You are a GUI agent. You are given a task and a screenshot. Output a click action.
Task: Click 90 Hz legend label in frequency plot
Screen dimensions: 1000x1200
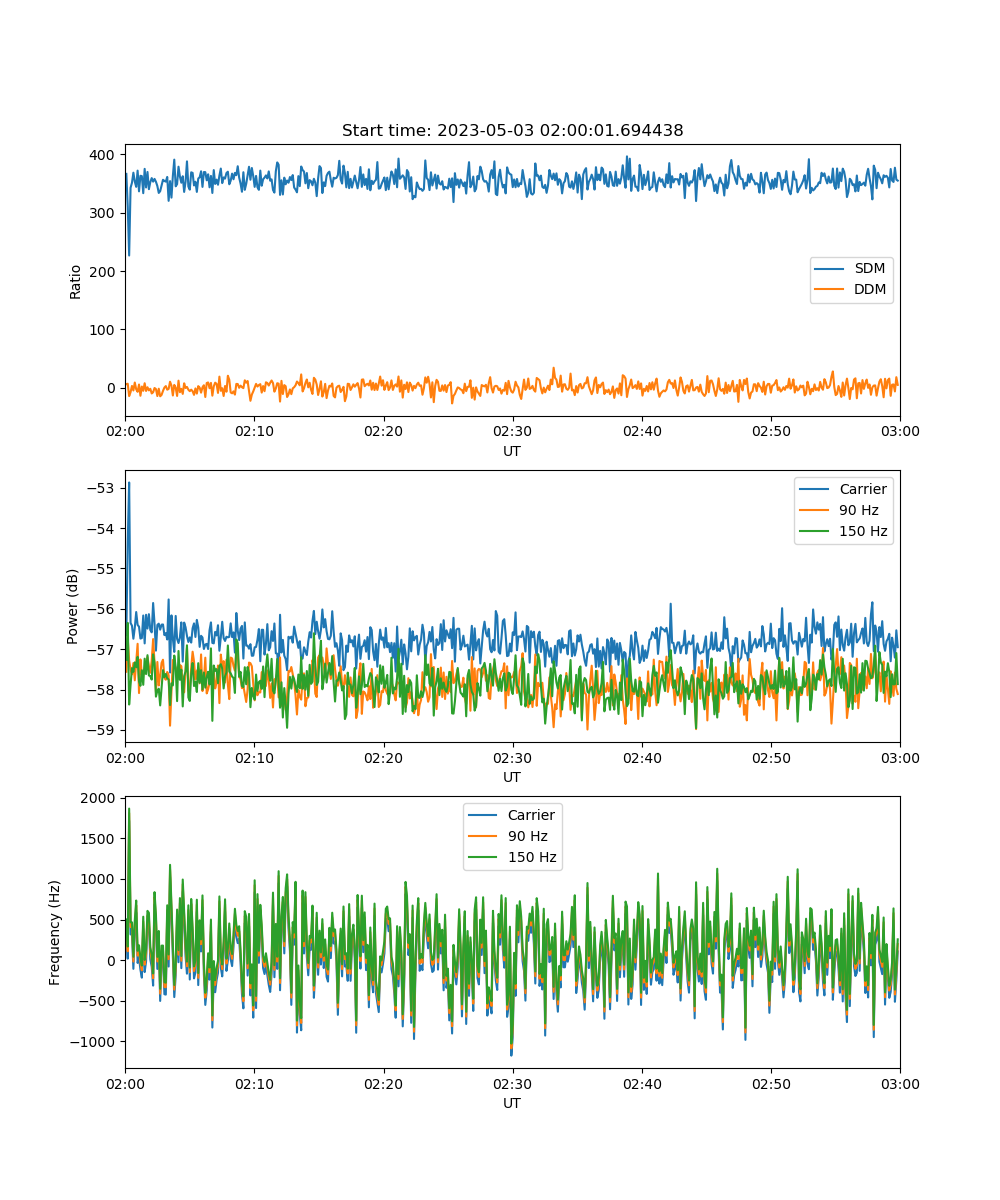[x=528, y=836]
